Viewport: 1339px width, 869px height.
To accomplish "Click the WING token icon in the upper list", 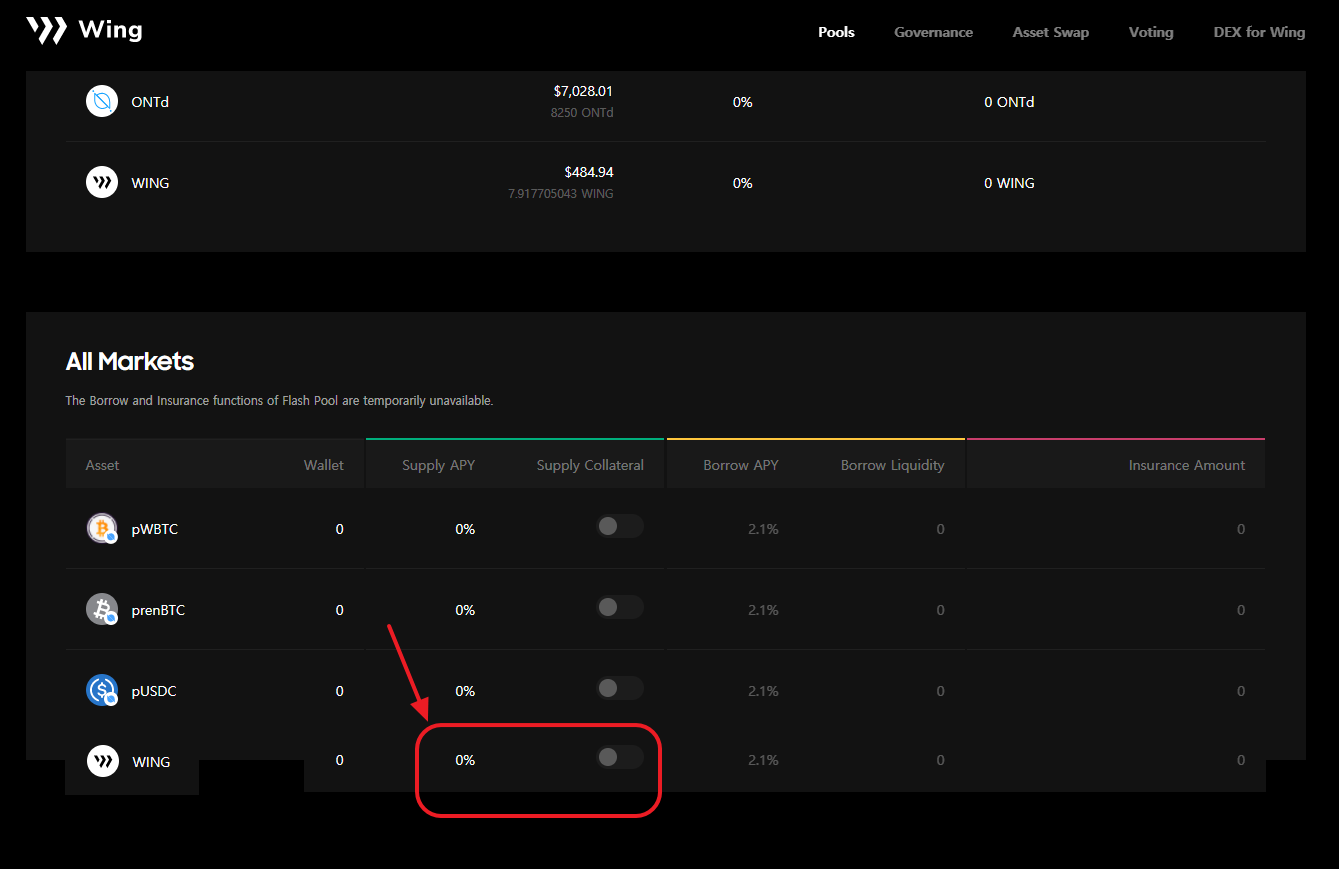I will (x=102, y=182).
